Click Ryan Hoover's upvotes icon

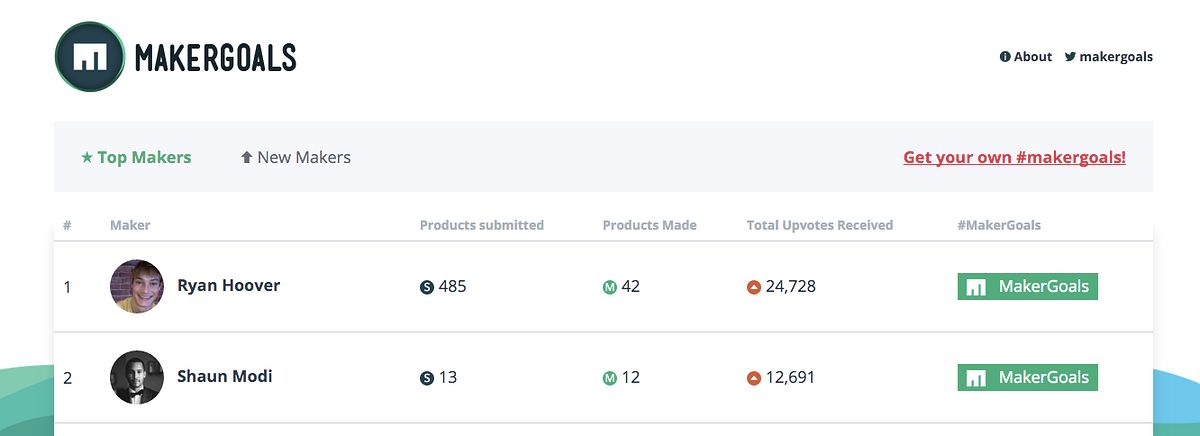point(754,287)
